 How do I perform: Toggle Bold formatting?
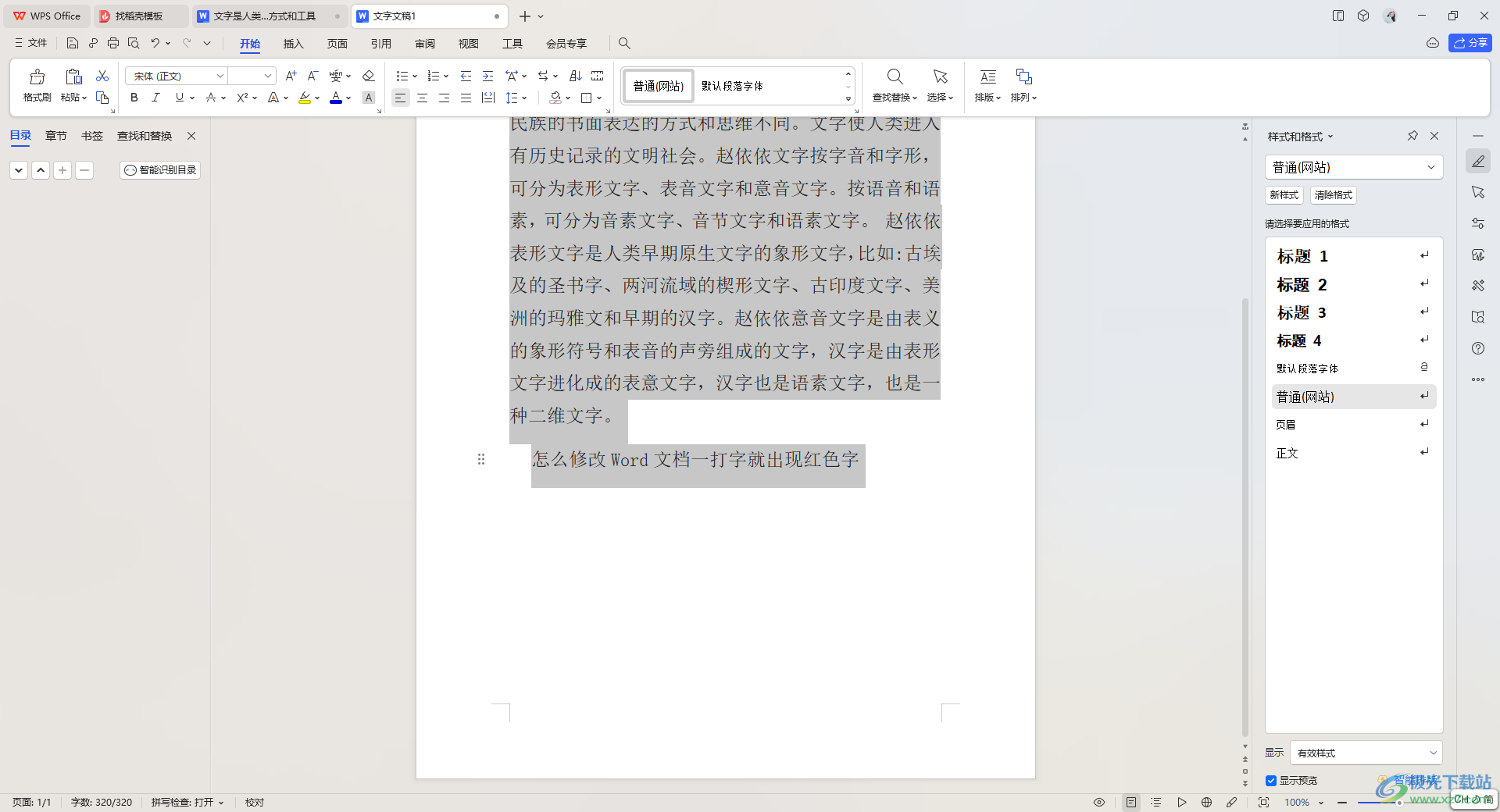tap(134, 98)
